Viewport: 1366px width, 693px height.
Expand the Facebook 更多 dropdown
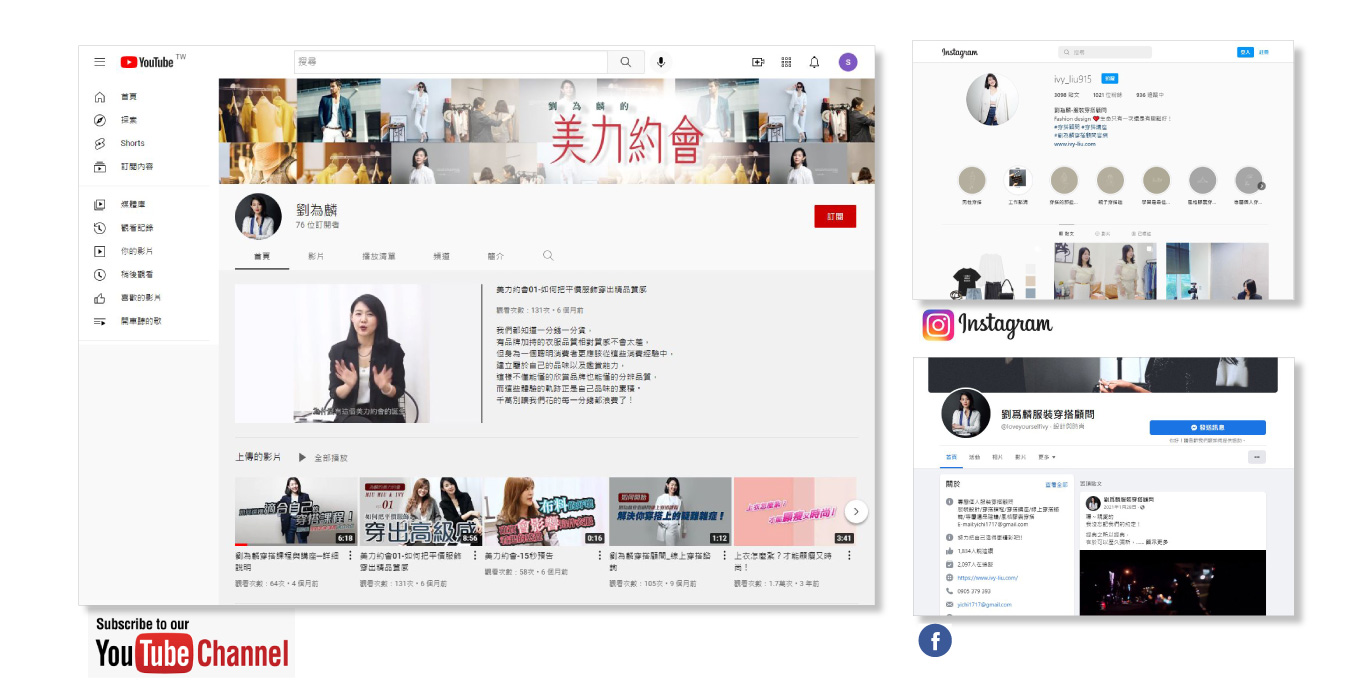pos(1046,457)
